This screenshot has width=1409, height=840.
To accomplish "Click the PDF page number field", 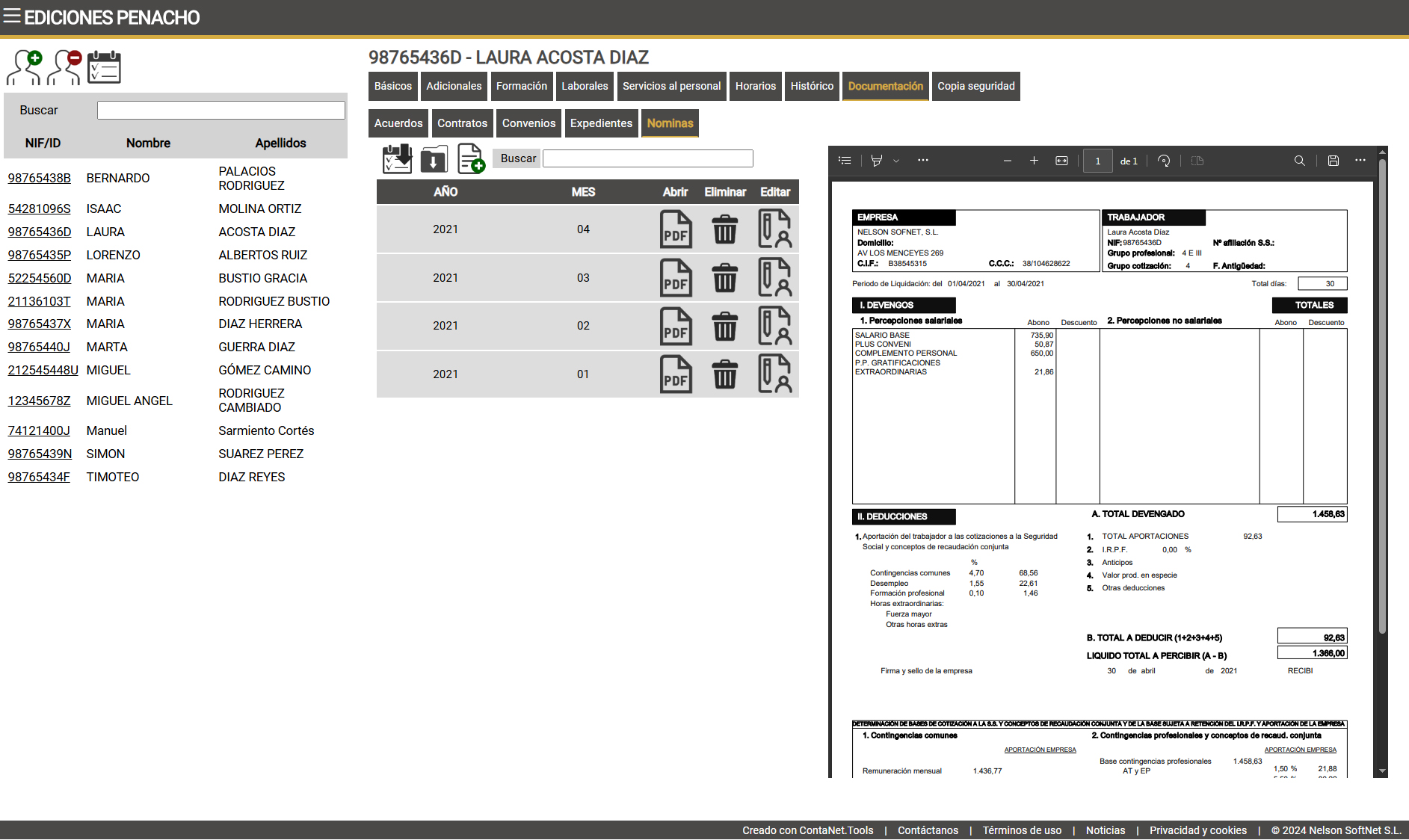I will coord(1097,161).
